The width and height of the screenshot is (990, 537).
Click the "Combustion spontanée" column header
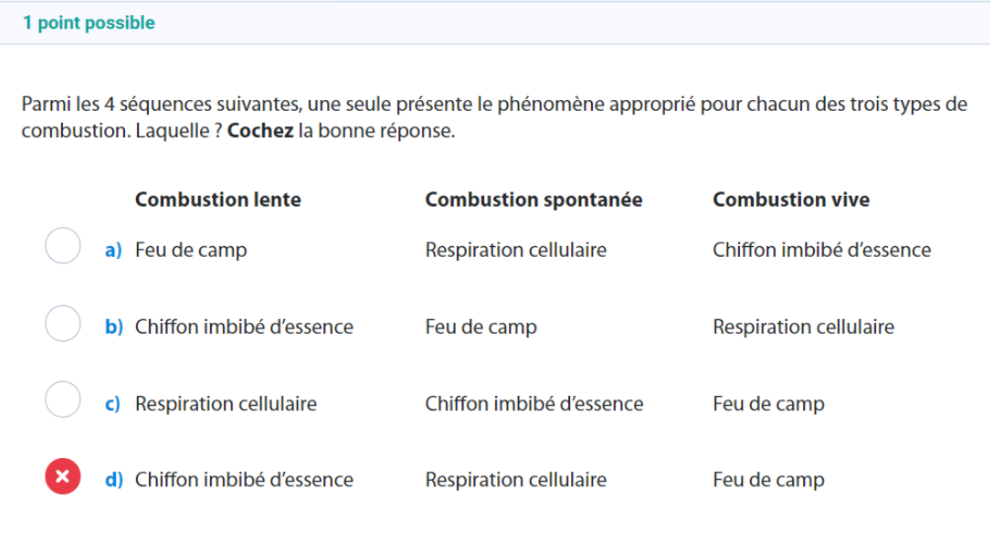point(533,199)
